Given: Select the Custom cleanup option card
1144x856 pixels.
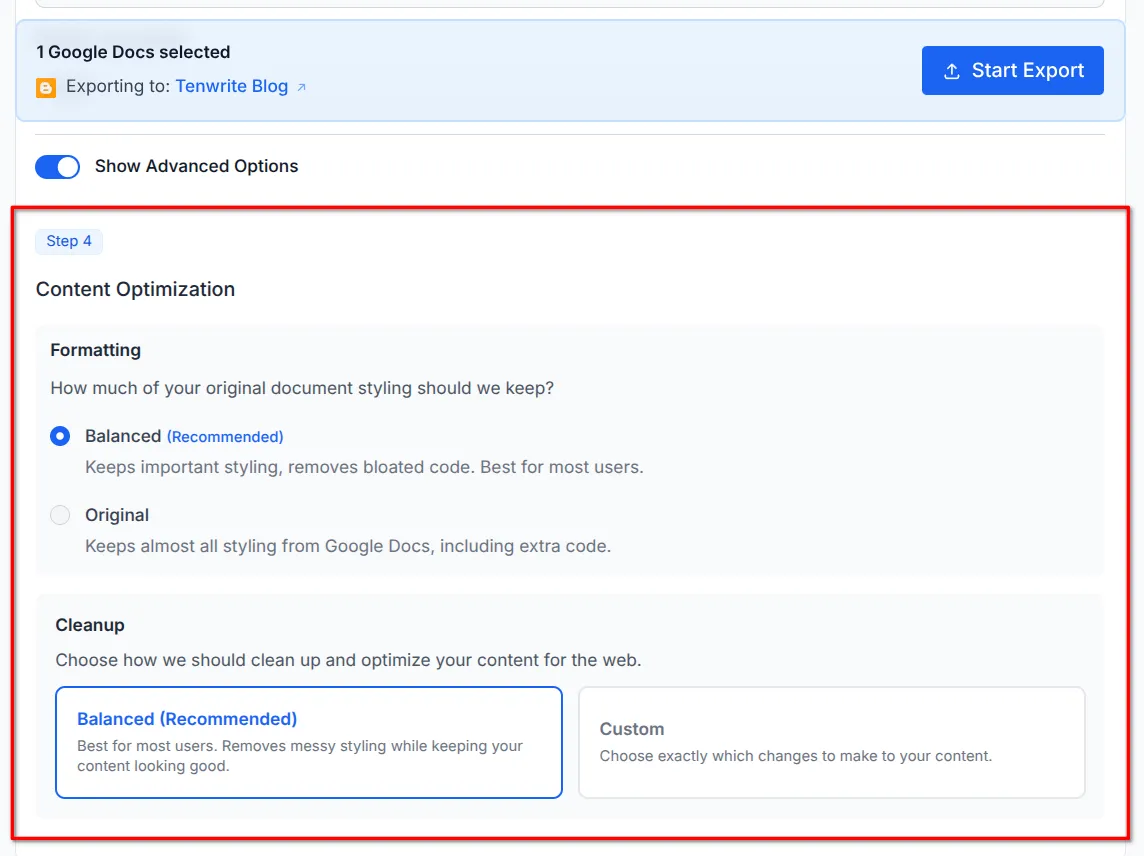Looking at the screenshot, I should (x=832, y=742).
